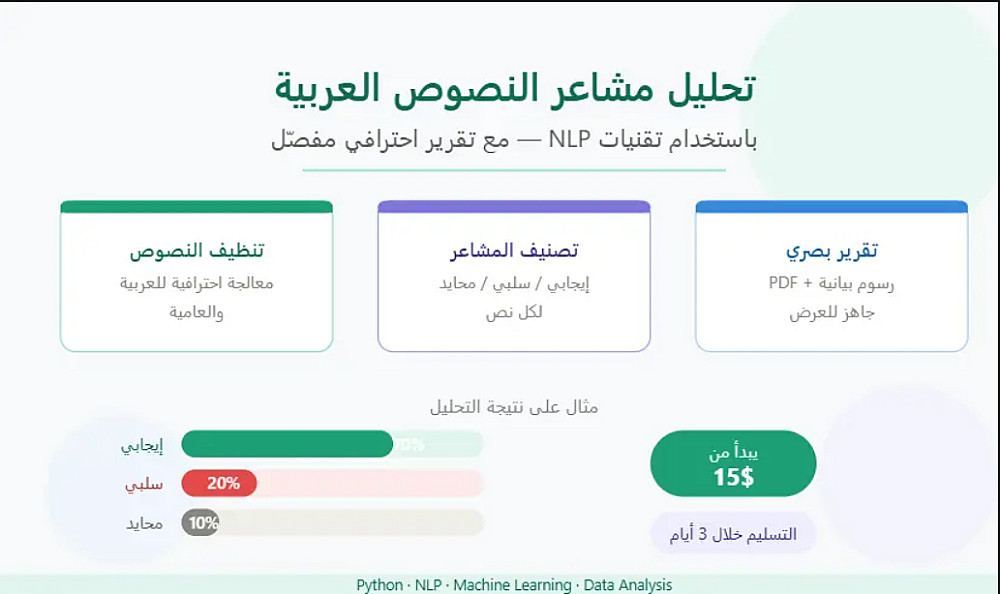
Task: Click the green positive sentiment bar
Action: coord(287,444)
